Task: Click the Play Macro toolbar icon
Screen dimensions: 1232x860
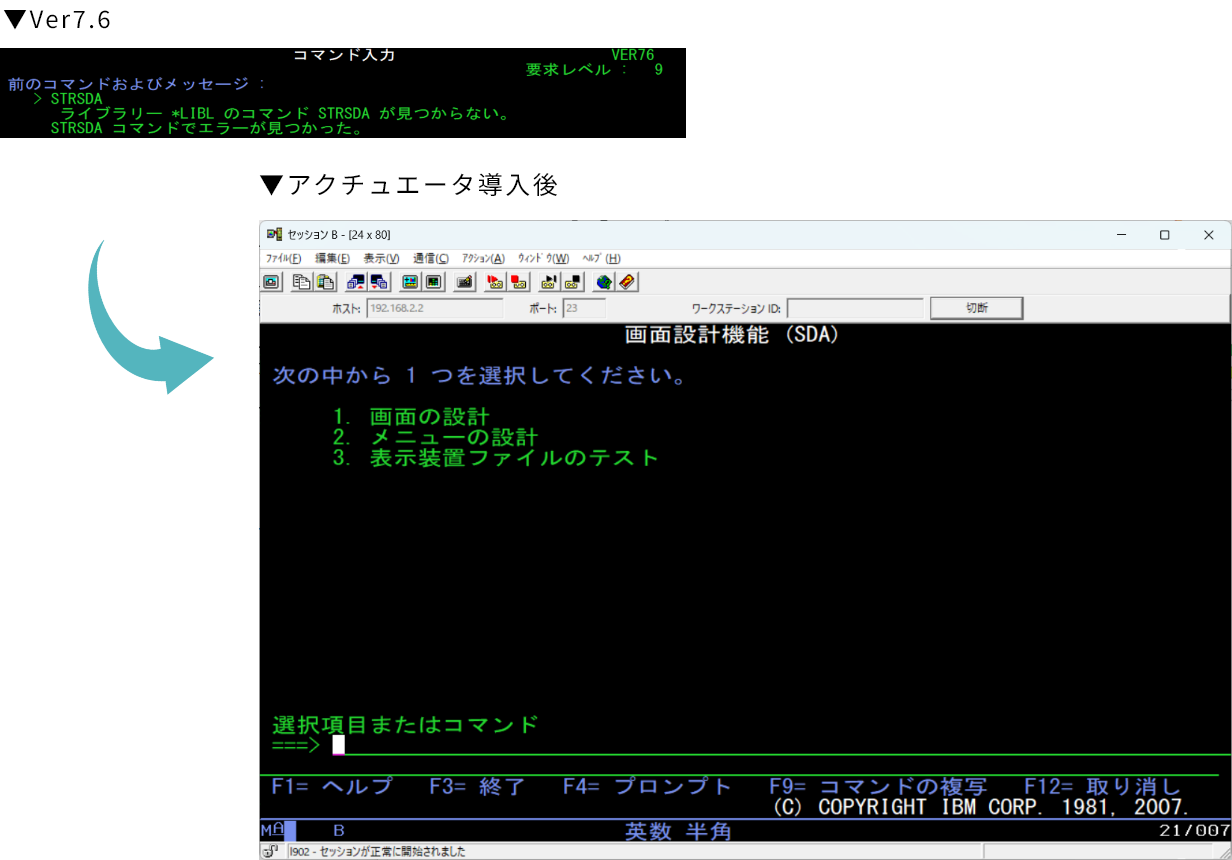Action: 548,282
